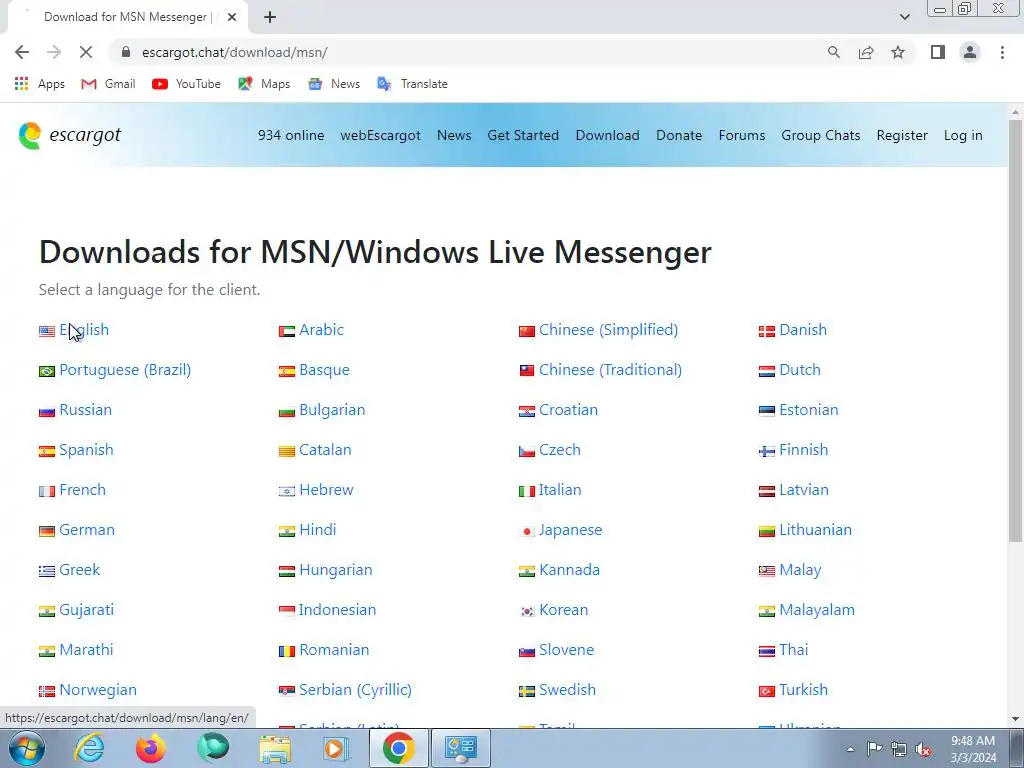This screenshot has width=1024, height=768.
Task: Open the Log in page
Action: [x=963, y=135]
